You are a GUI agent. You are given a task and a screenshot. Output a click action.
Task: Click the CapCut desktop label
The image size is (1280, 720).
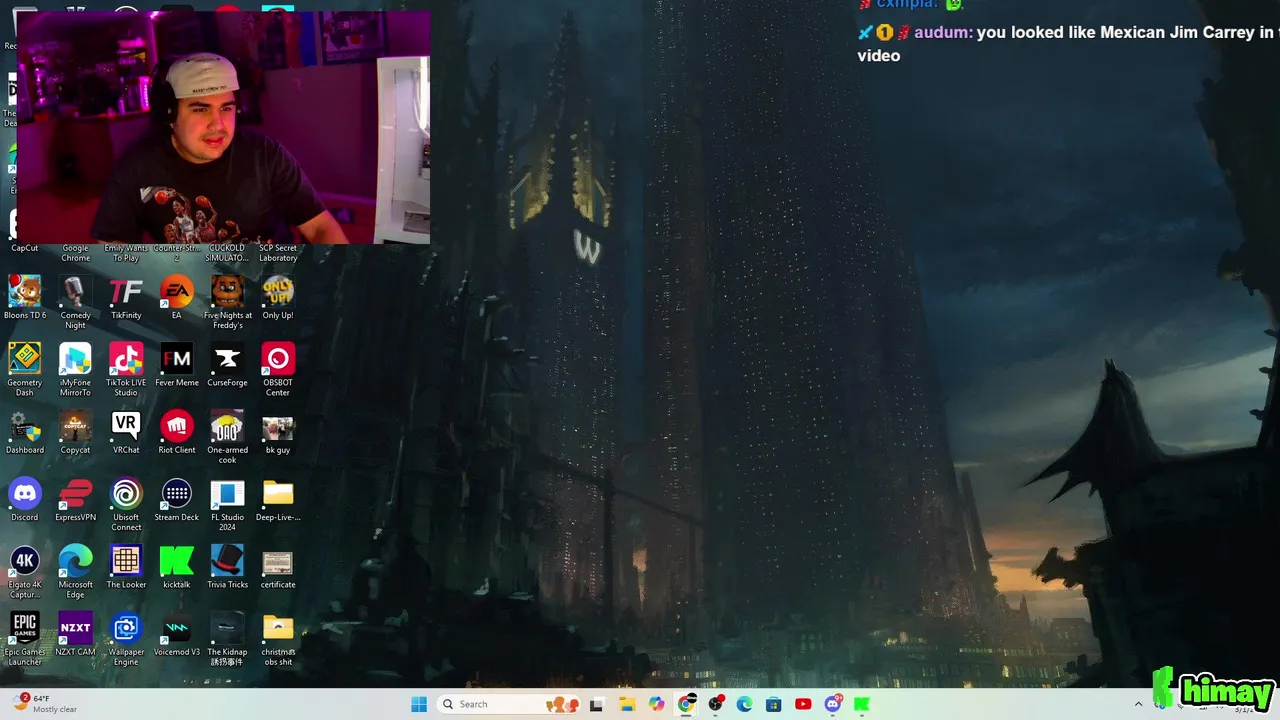(25, 248)
